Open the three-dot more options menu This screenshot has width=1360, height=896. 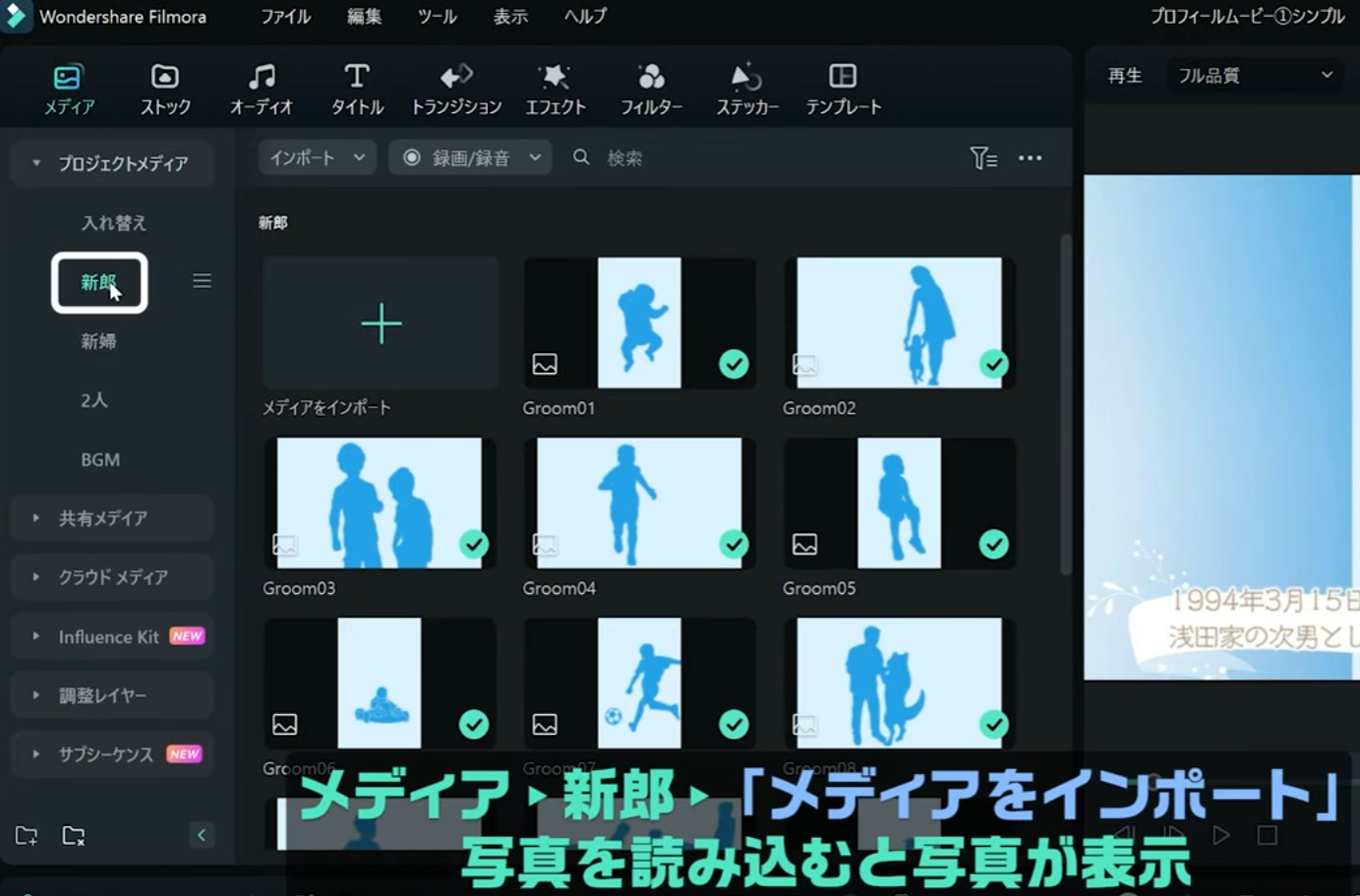tap(1030, 157)
